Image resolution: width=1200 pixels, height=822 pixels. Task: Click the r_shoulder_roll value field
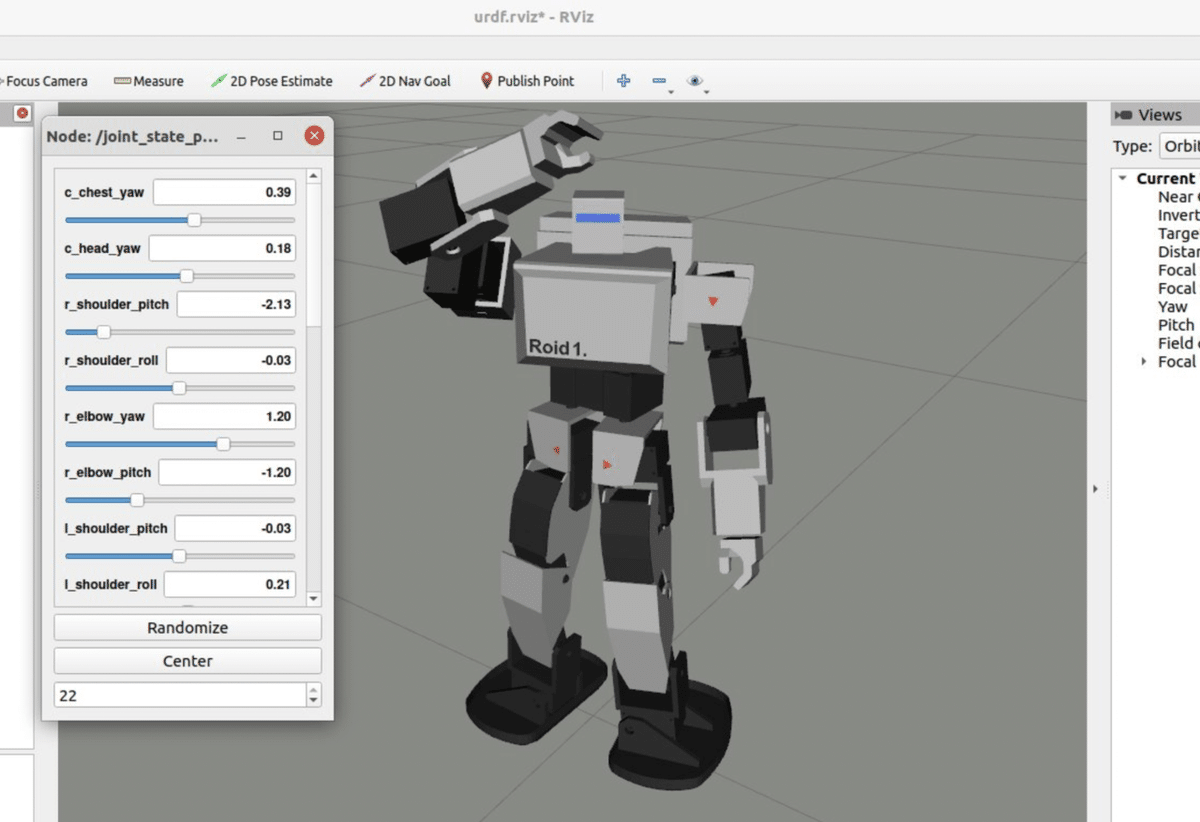coord(231,360)
